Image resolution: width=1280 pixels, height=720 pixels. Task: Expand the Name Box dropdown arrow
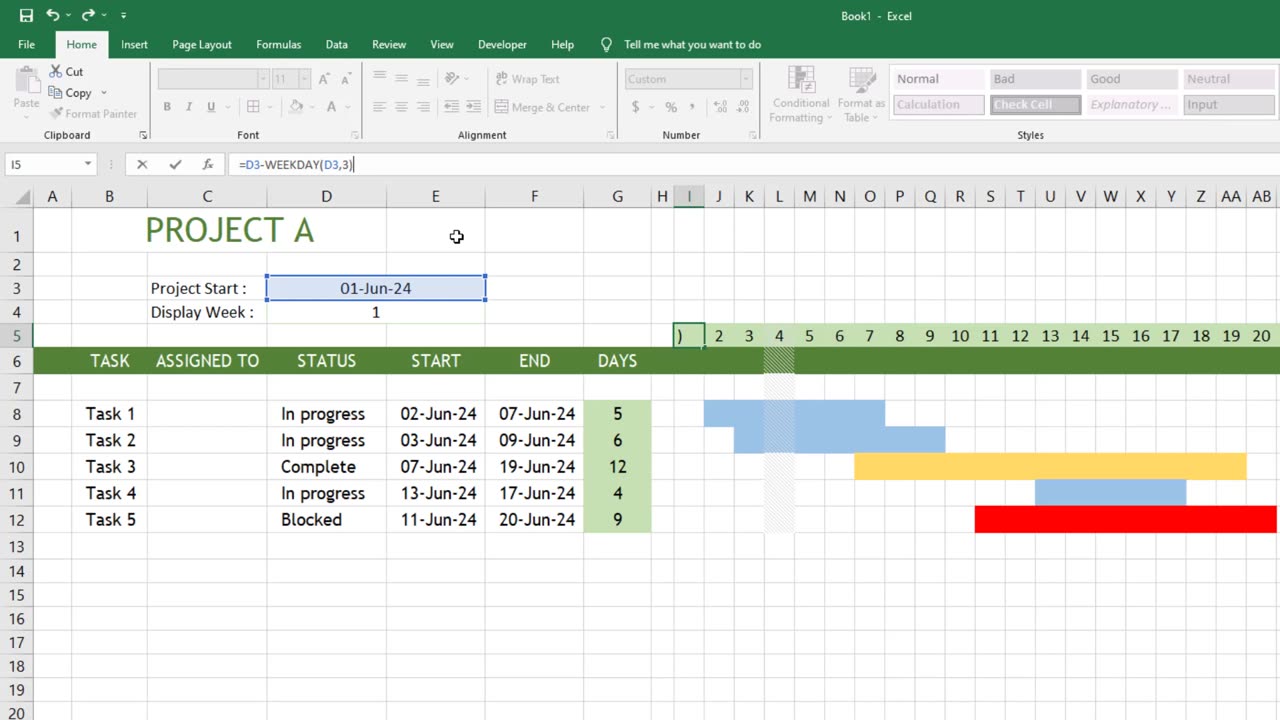click(x=88, y=164)
